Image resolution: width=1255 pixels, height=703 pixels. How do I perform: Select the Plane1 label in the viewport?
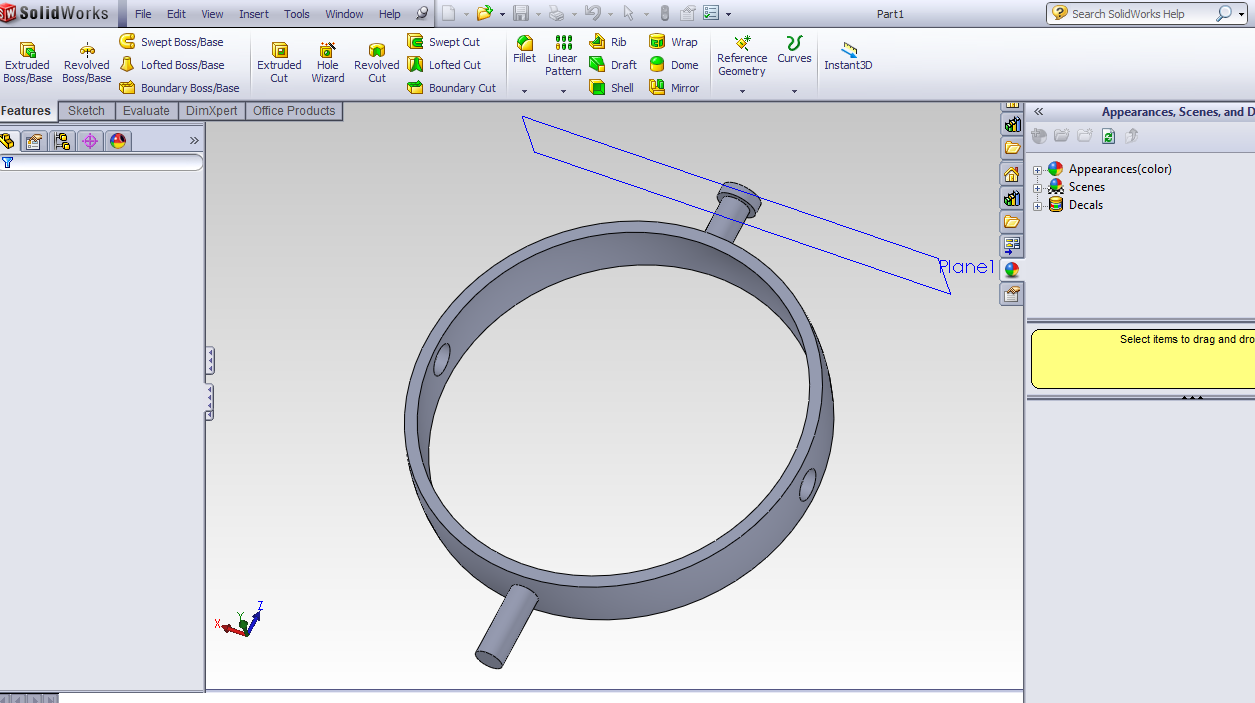coord(966,267)
